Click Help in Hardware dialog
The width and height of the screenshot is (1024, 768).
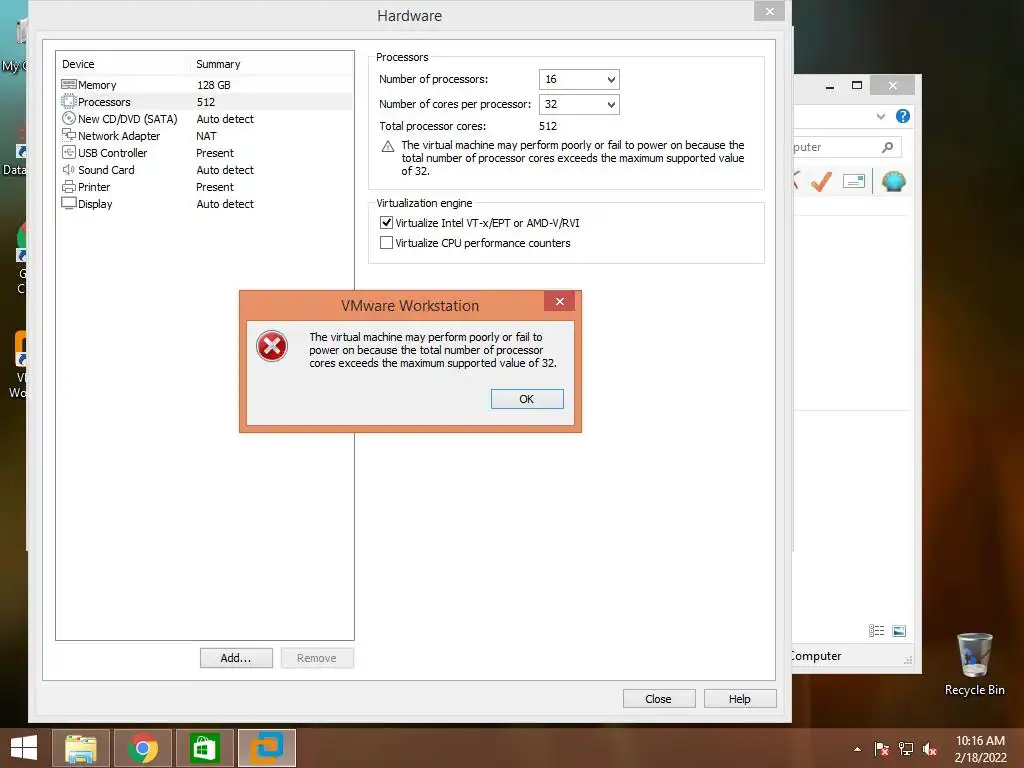(741, 699)
